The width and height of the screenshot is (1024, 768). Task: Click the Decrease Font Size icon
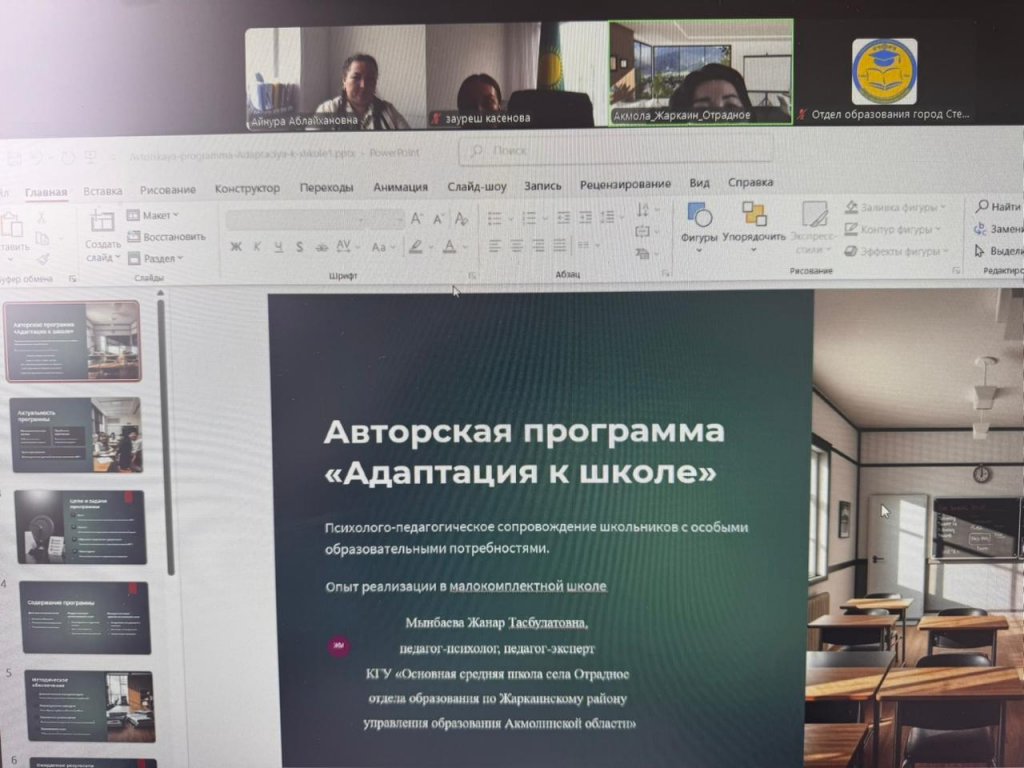tap(438, 219)
